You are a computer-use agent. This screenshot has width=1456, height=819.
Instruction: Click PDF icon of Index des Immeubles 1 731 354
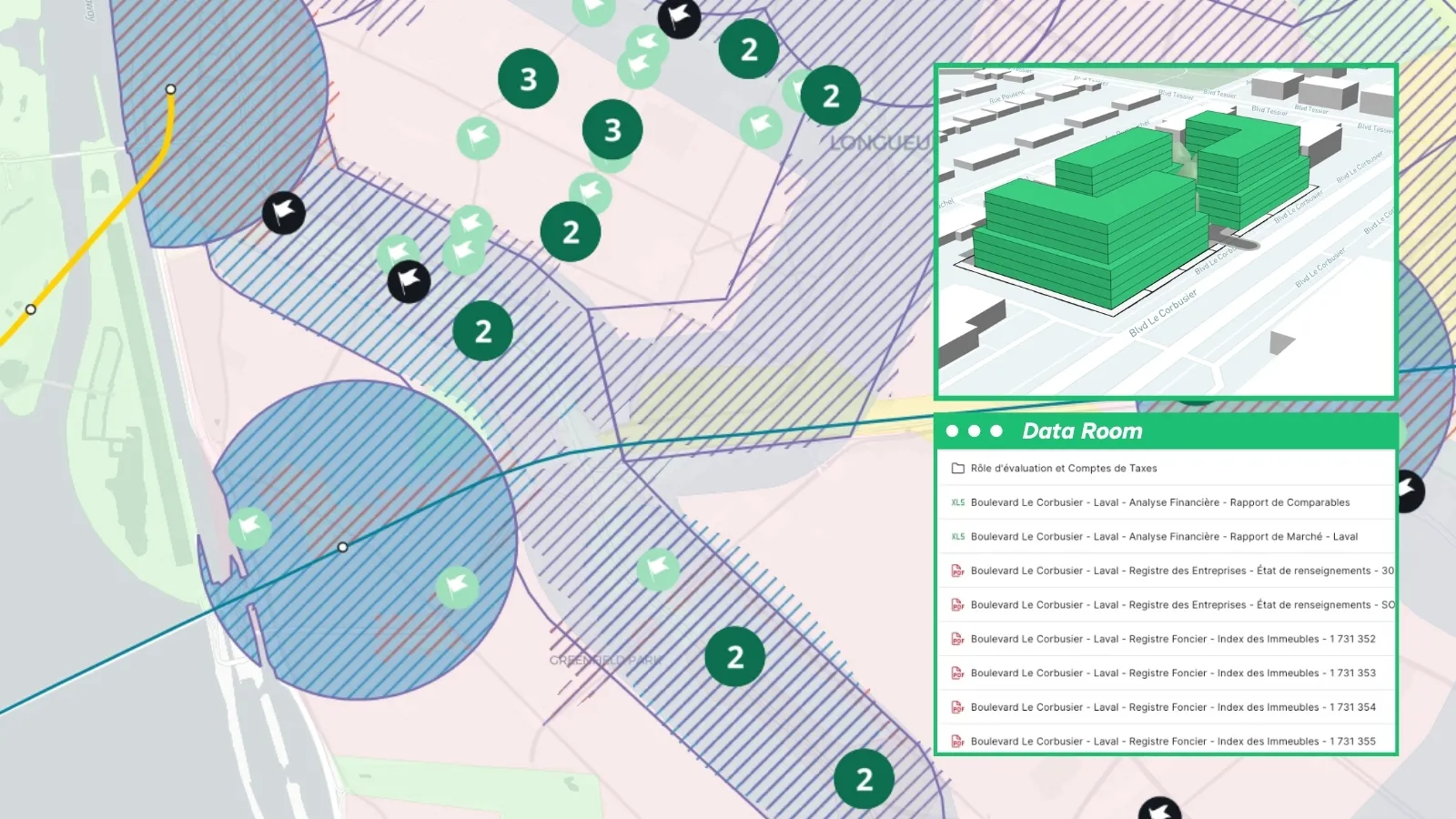957,707
